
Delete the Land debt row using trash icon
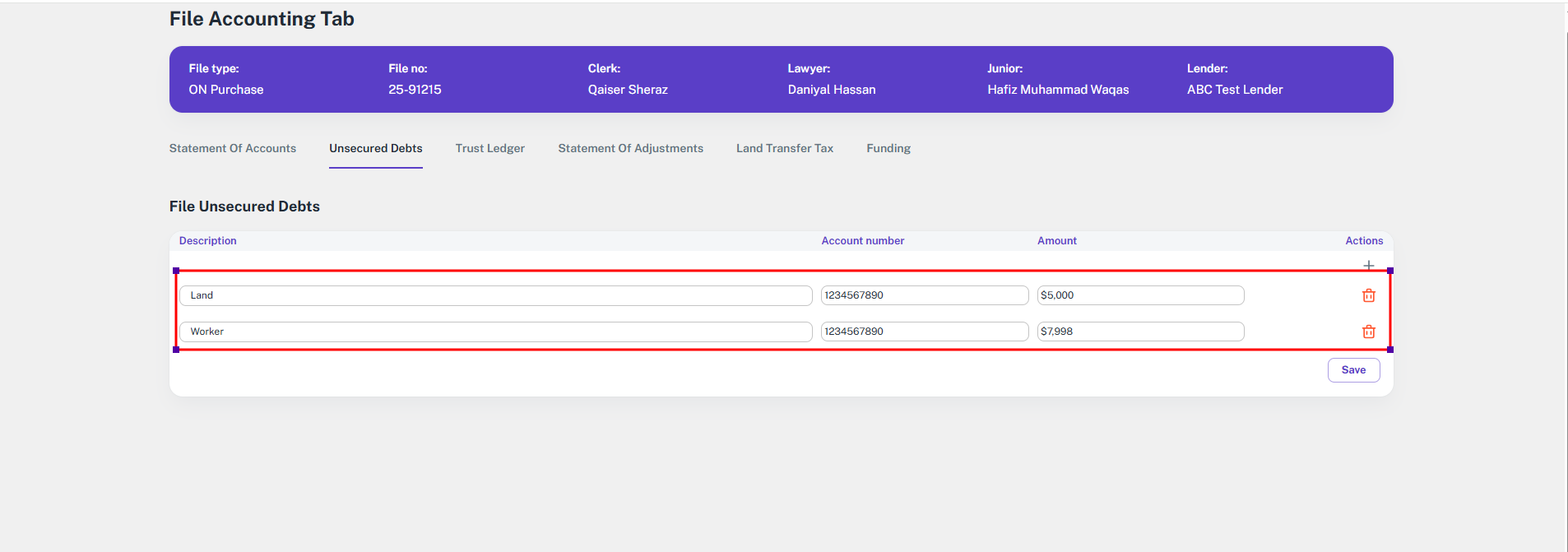(1368, 295)
